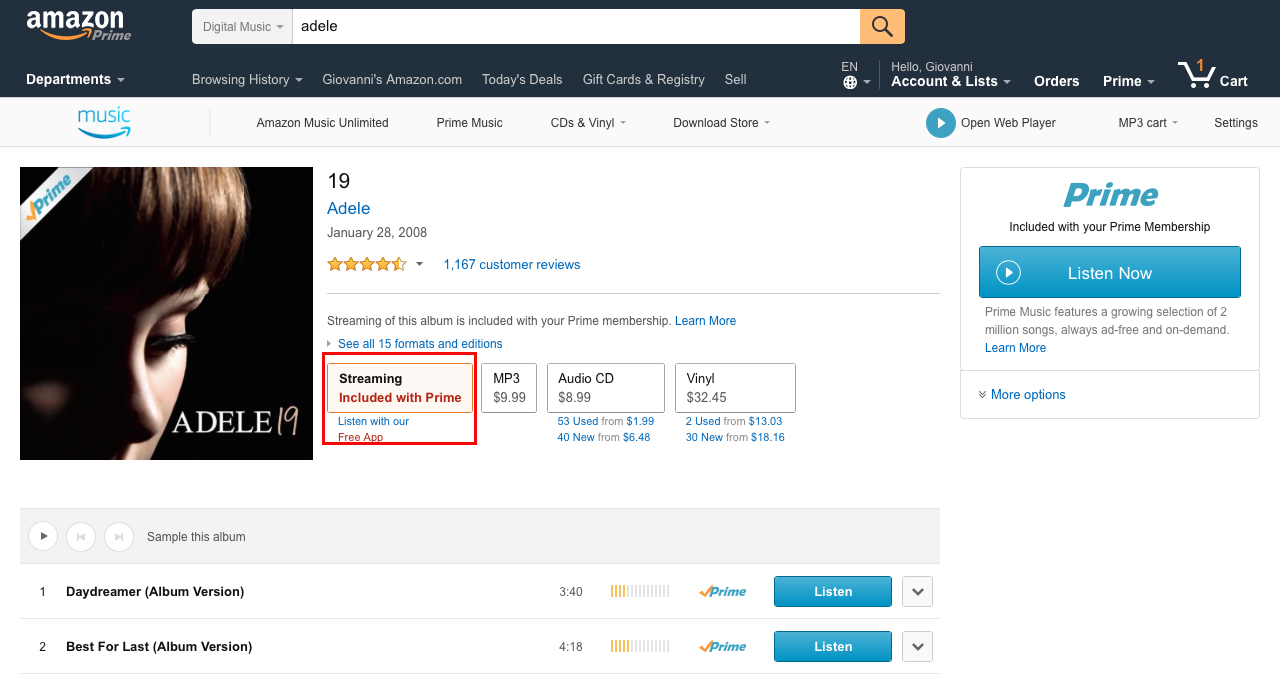Open 1,167 customer reviews
The height and width of the screenshot is (682, 1280).
pyautogui.click(x=512, y=265)
